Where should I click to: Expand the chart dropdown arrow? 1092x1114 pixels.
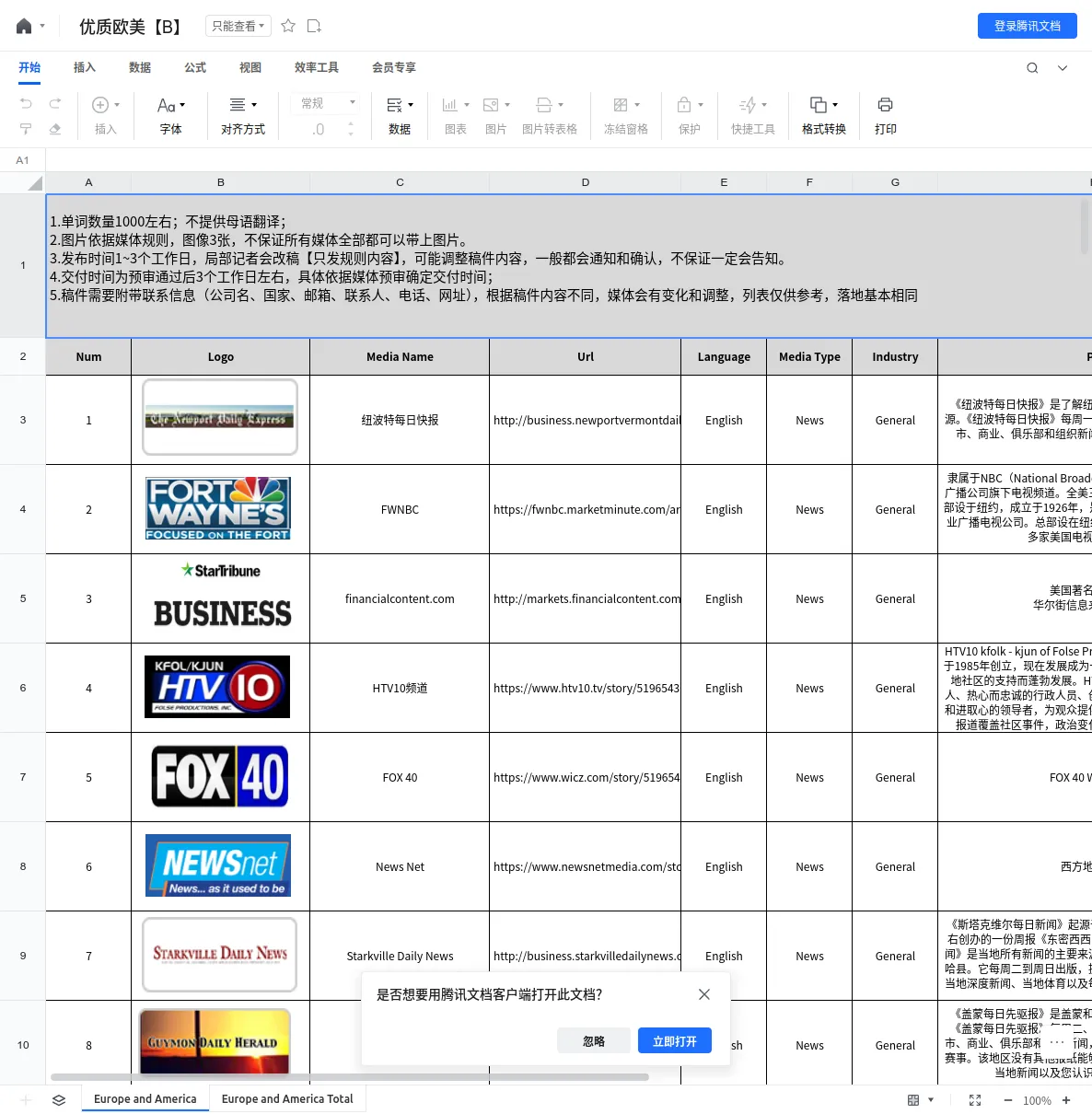click(467, 105)
